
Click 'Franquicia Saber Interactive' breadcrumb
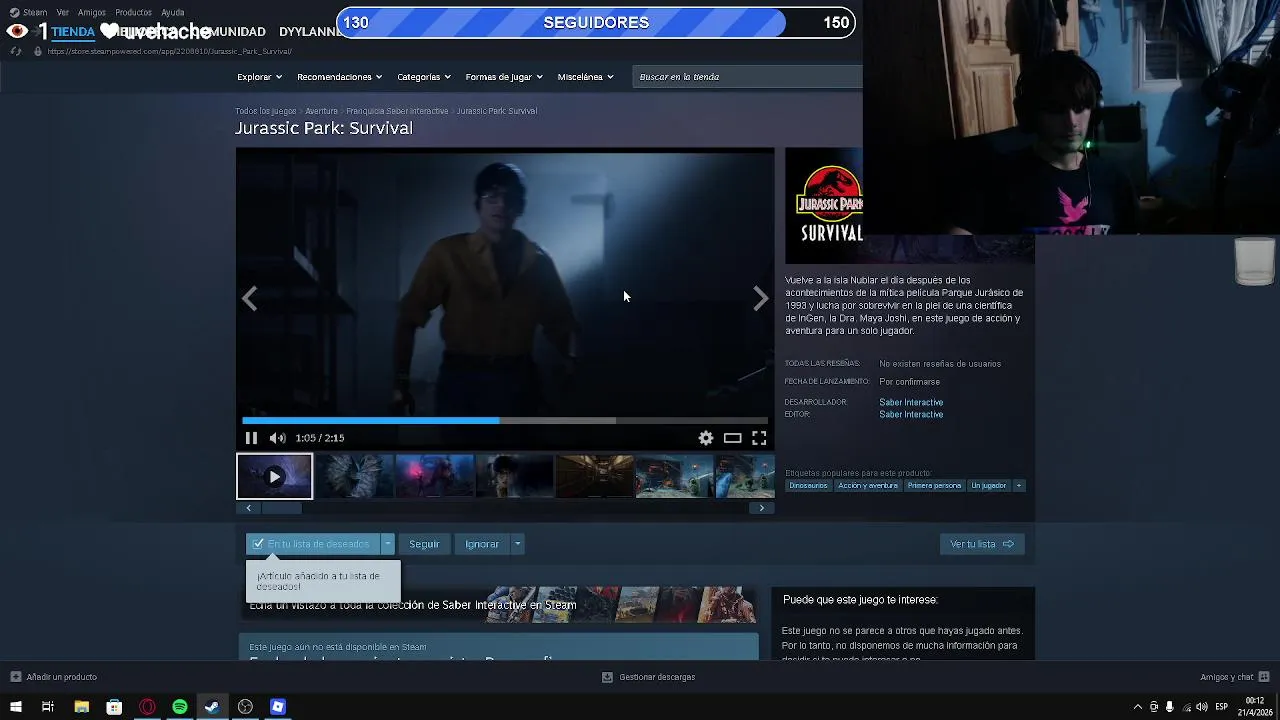397,111
